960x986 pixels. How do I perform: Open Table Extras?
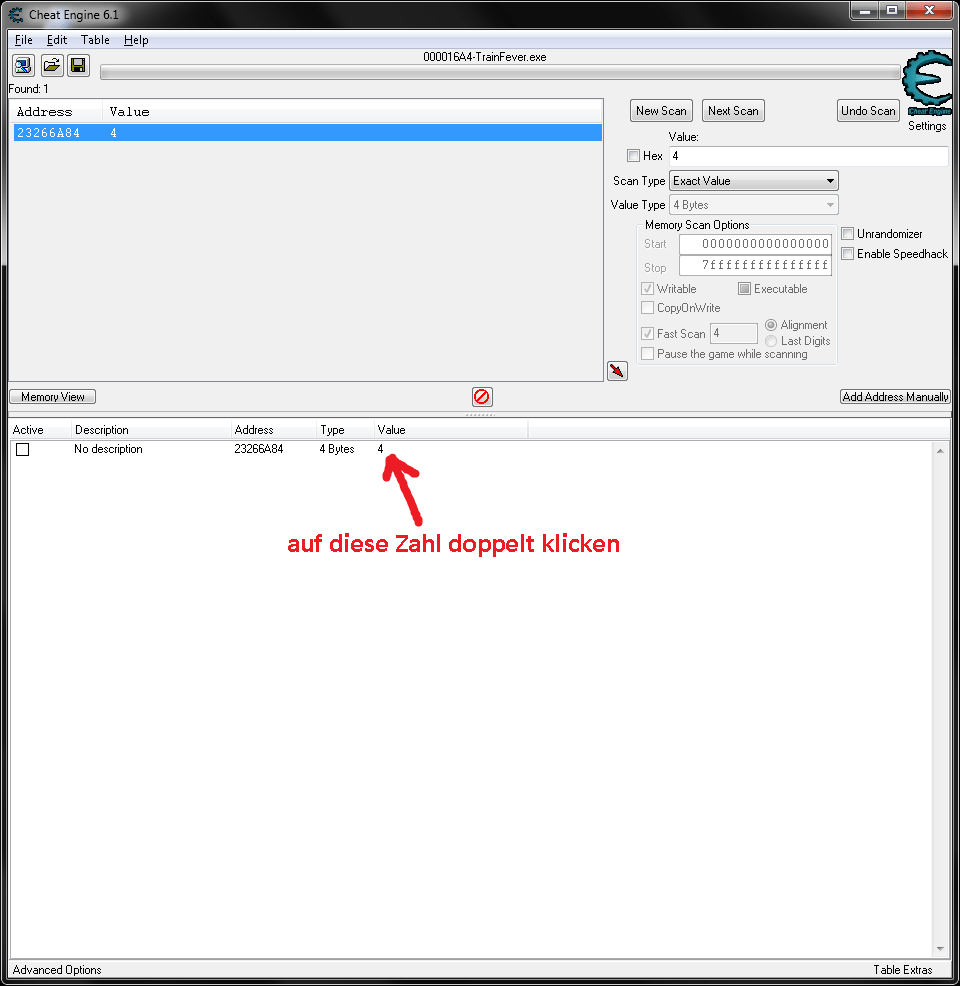[903, 970]
